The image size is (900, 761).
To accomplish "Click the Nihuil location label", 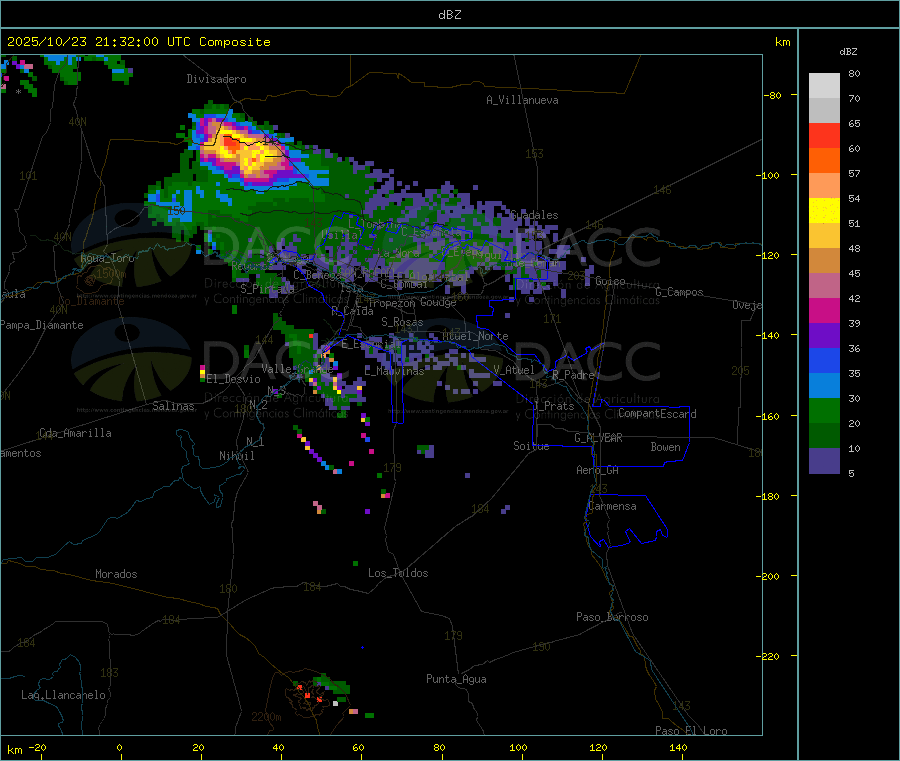I will pos(236,456).
